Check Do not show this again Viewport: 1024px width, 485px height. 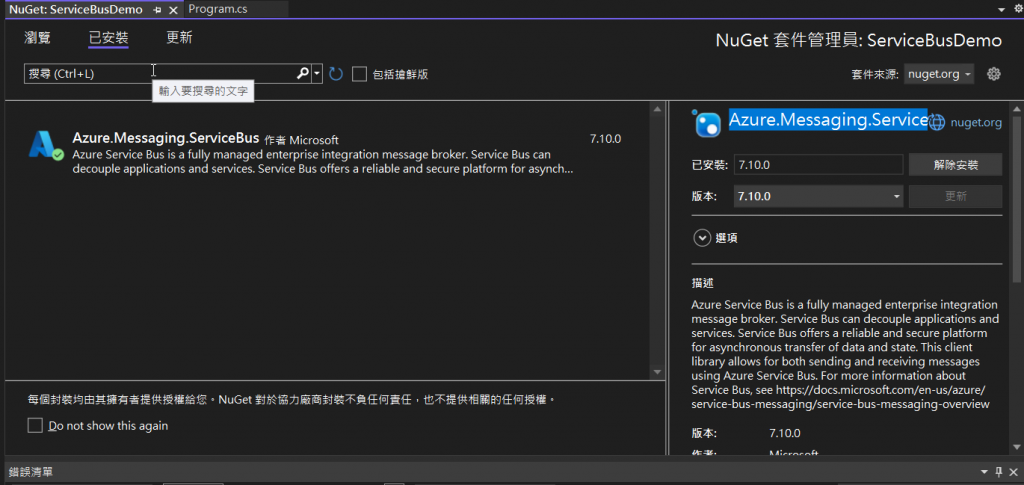pos(35,426)
